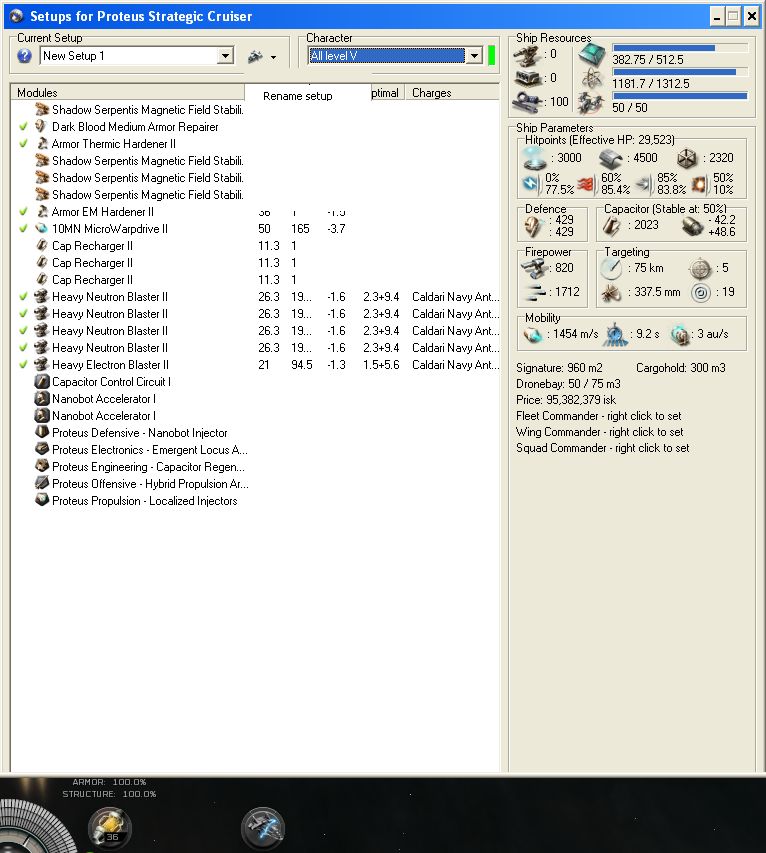The width and height of the screenshot is (766, 853).
Task: Click the calibration icon showing 100
Action: click(x=527, y=102)
